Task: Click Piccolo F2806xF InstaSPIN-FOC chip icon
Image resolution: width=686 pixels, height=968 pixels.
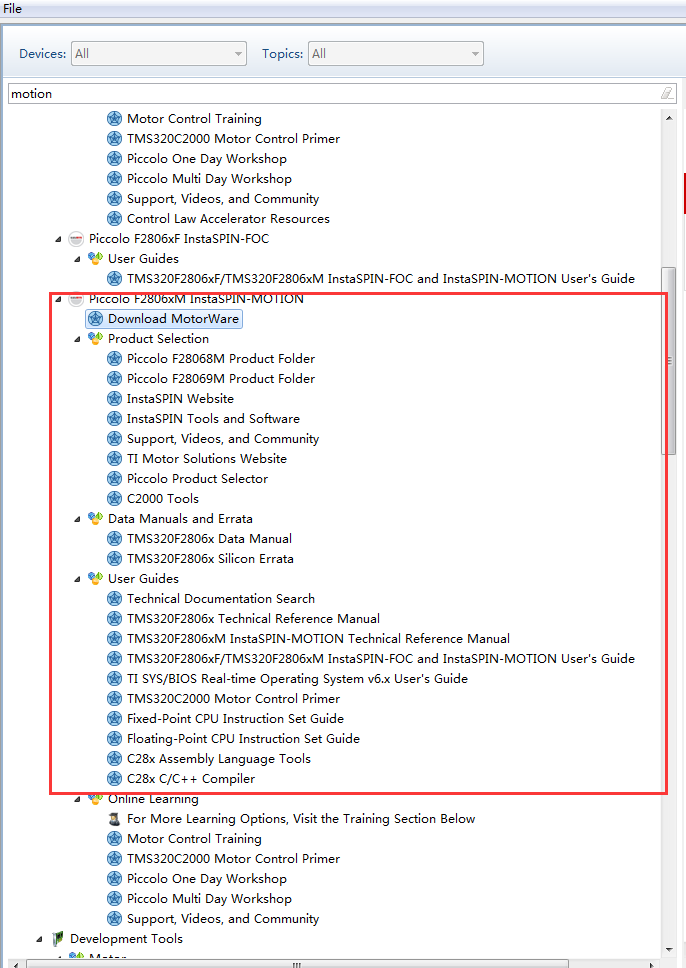Action: 76,239
